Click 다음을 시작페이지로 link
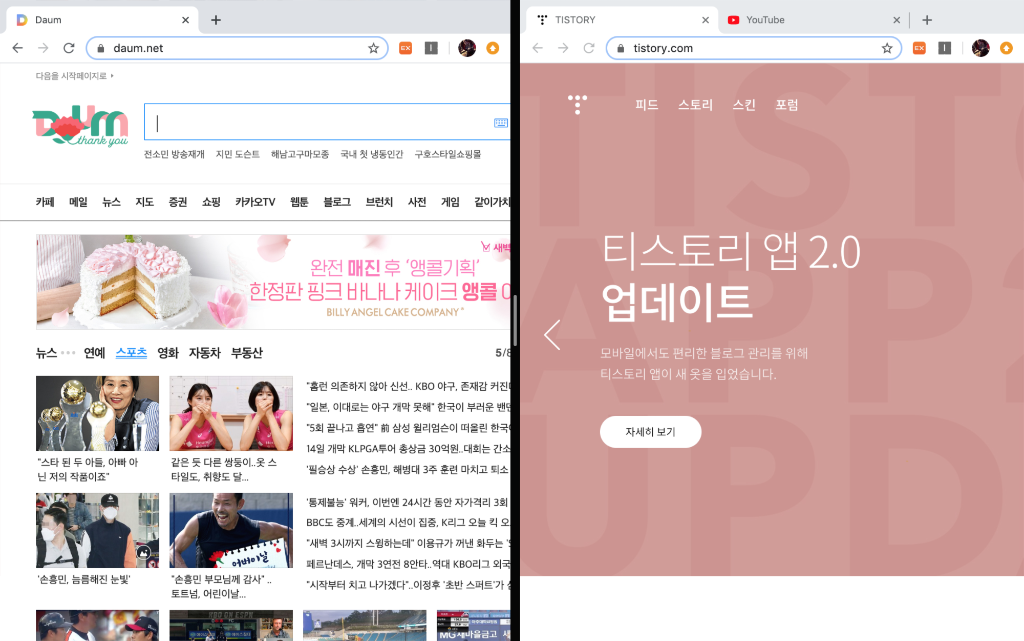This screenshot has width=1024, height=641. click(x=74, y=76)
